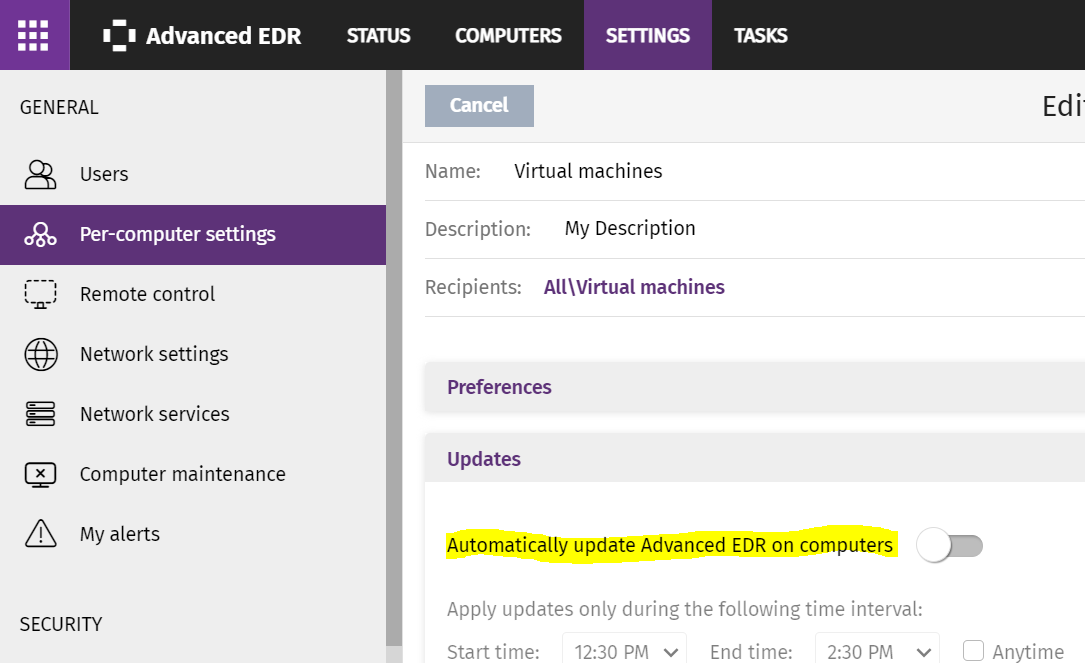The image size is (1085, 663).
Task: Click the sidebar vertical scrollbar
Action: (x=394, y=360)
